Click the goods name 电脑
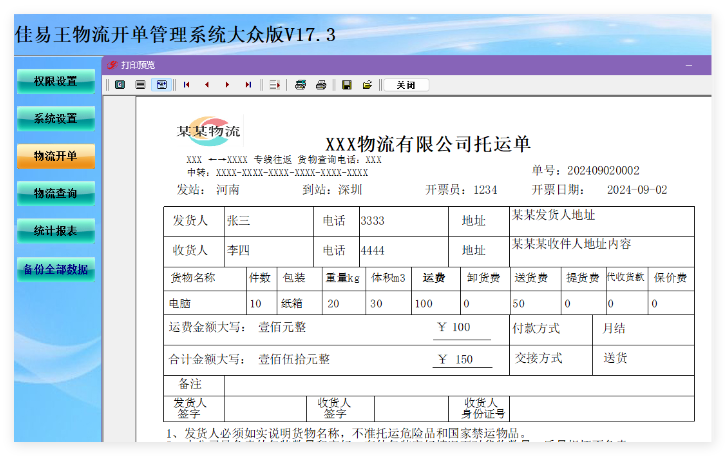The width and height of the screenshot is (728, 456). (x=180, y=304)
